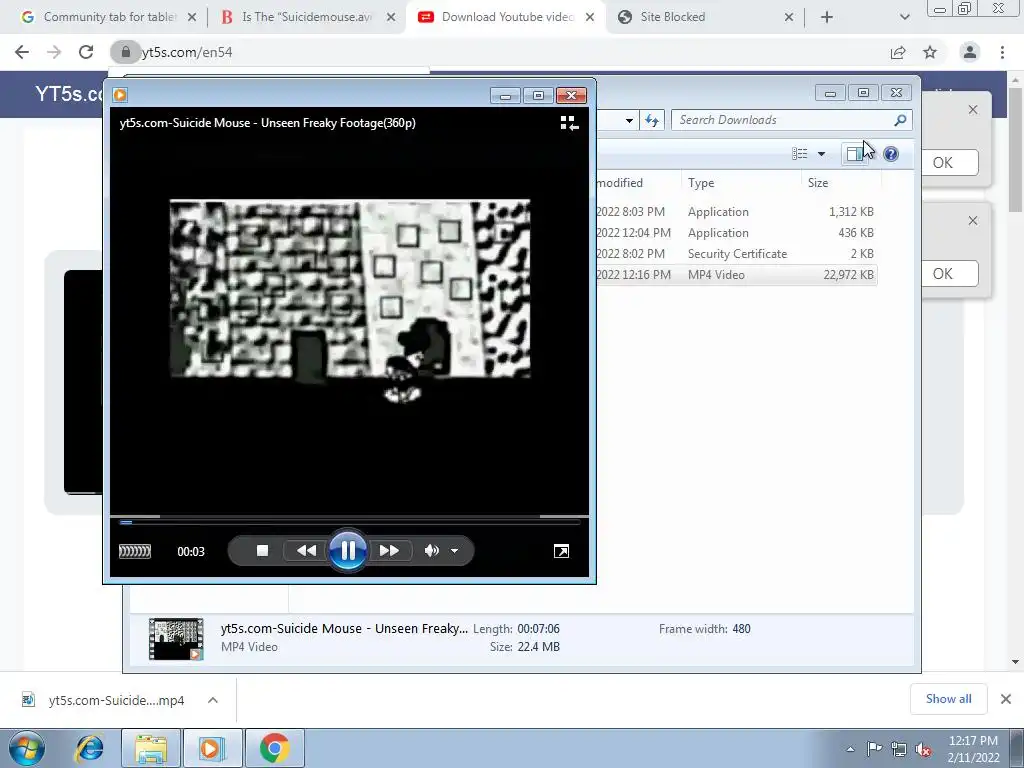Open Explorer help button
The height and width of the screenshot is (768, 1024).
(891, 153)
